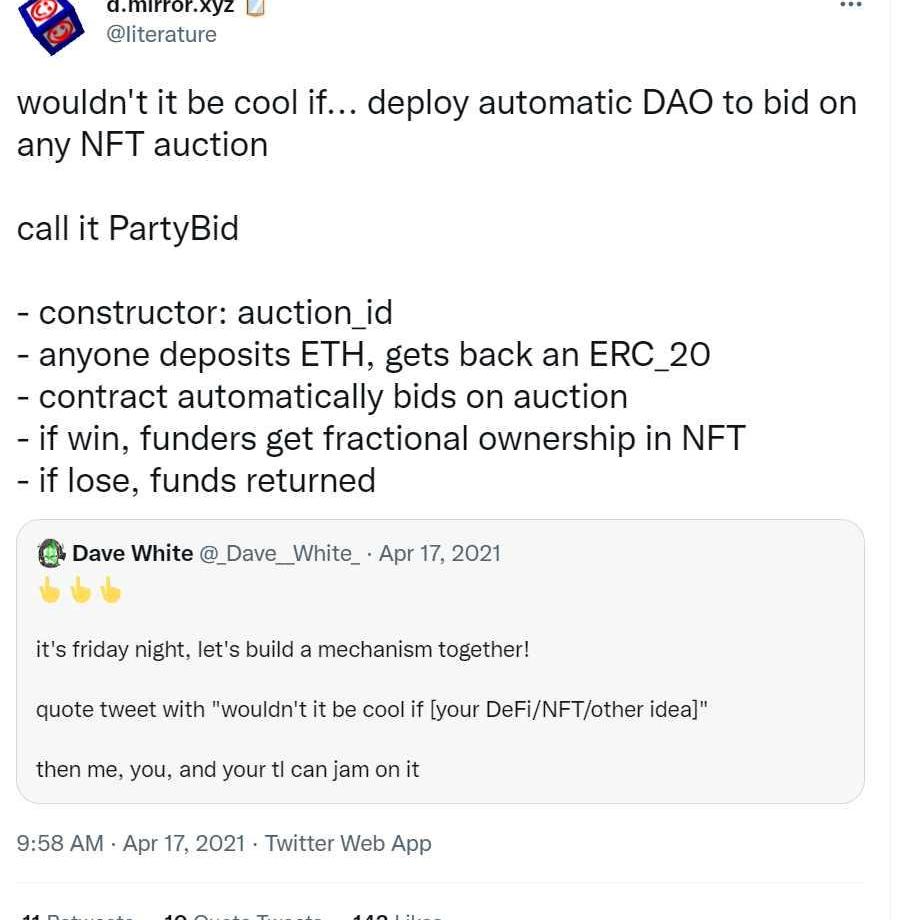Image resolution: width=902 pixels, height=920 pixels.
Task: Open the tweet's more options menu
Action: pyautogui.click(x=850, y=6)
